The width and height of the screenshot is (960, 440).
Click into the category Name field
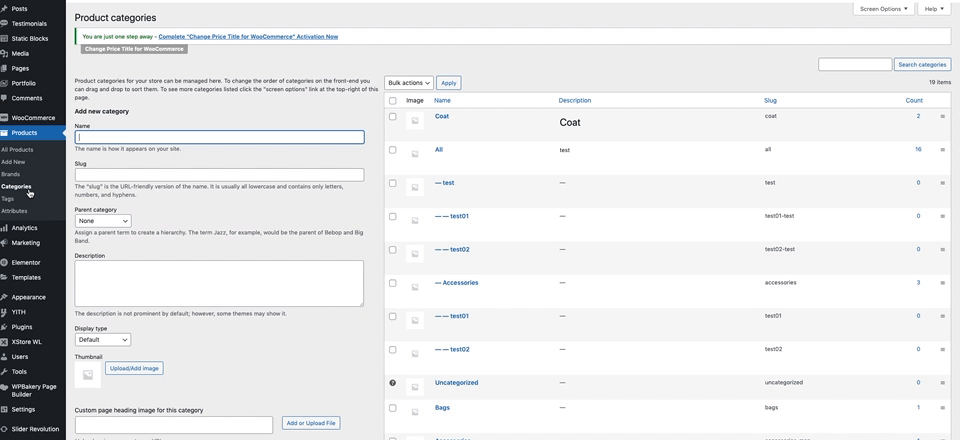coord(219,137)
